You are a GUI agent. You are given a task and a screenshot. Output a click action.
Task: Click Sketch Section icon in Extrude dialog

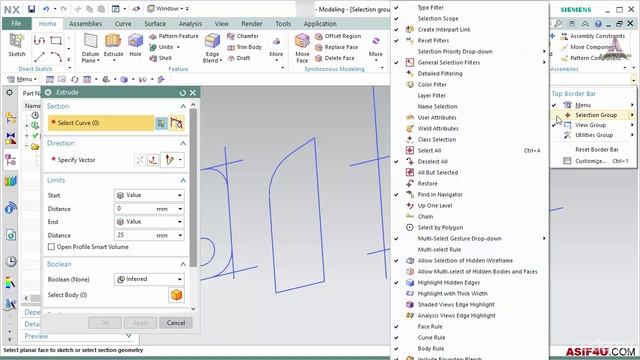[x=162, y=123]
